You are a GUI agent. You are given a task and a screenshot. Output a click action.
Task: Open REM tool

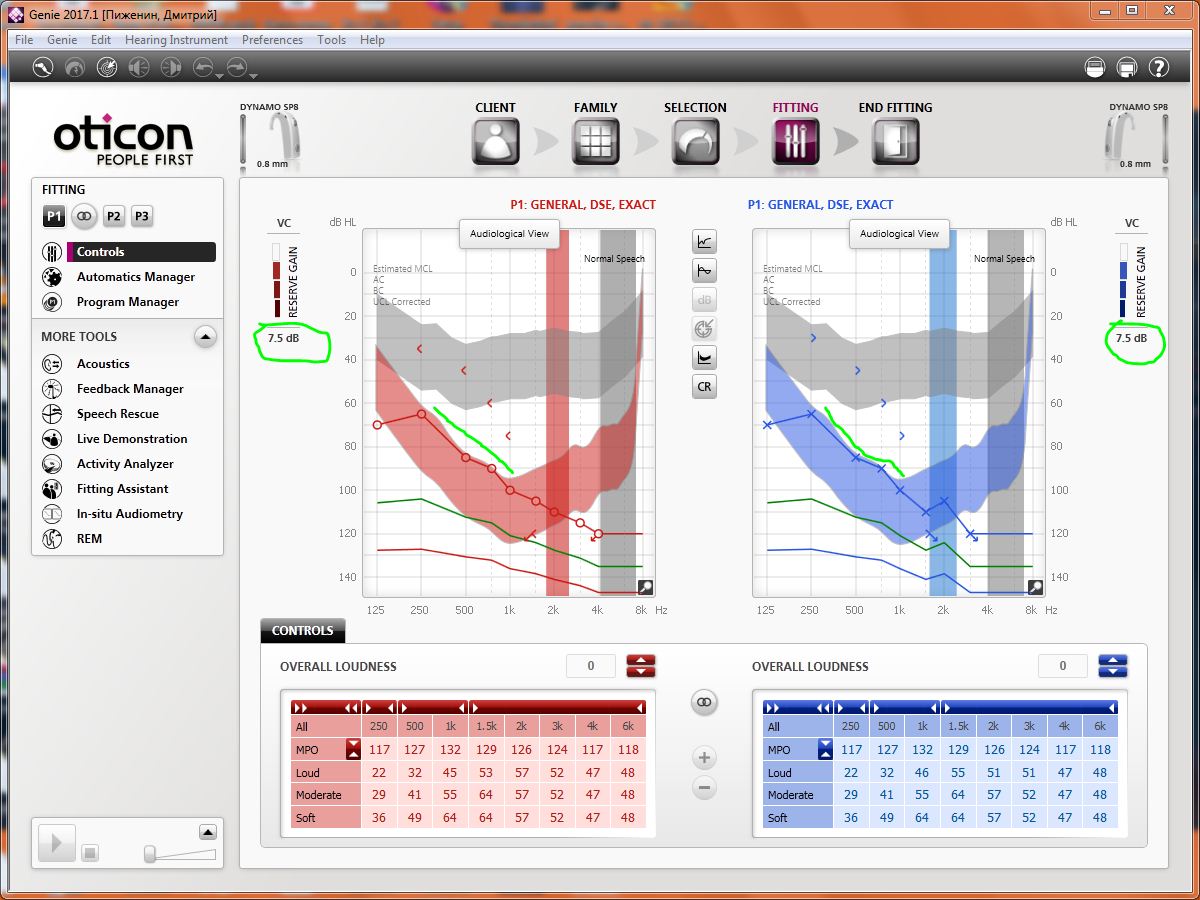pos(89,539)
